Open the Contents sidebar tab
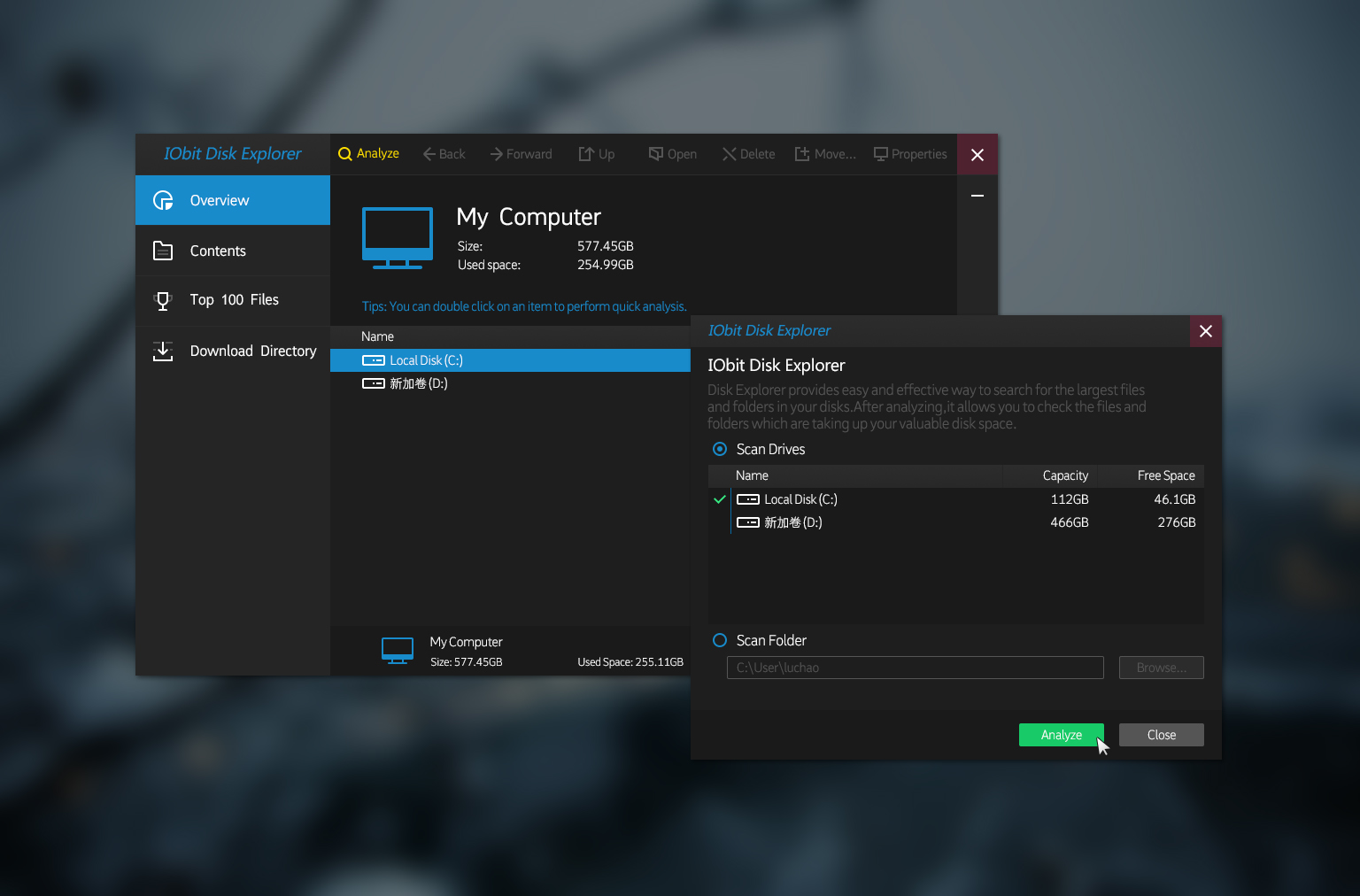1360x896 pixels. click(x=233, y=251)
